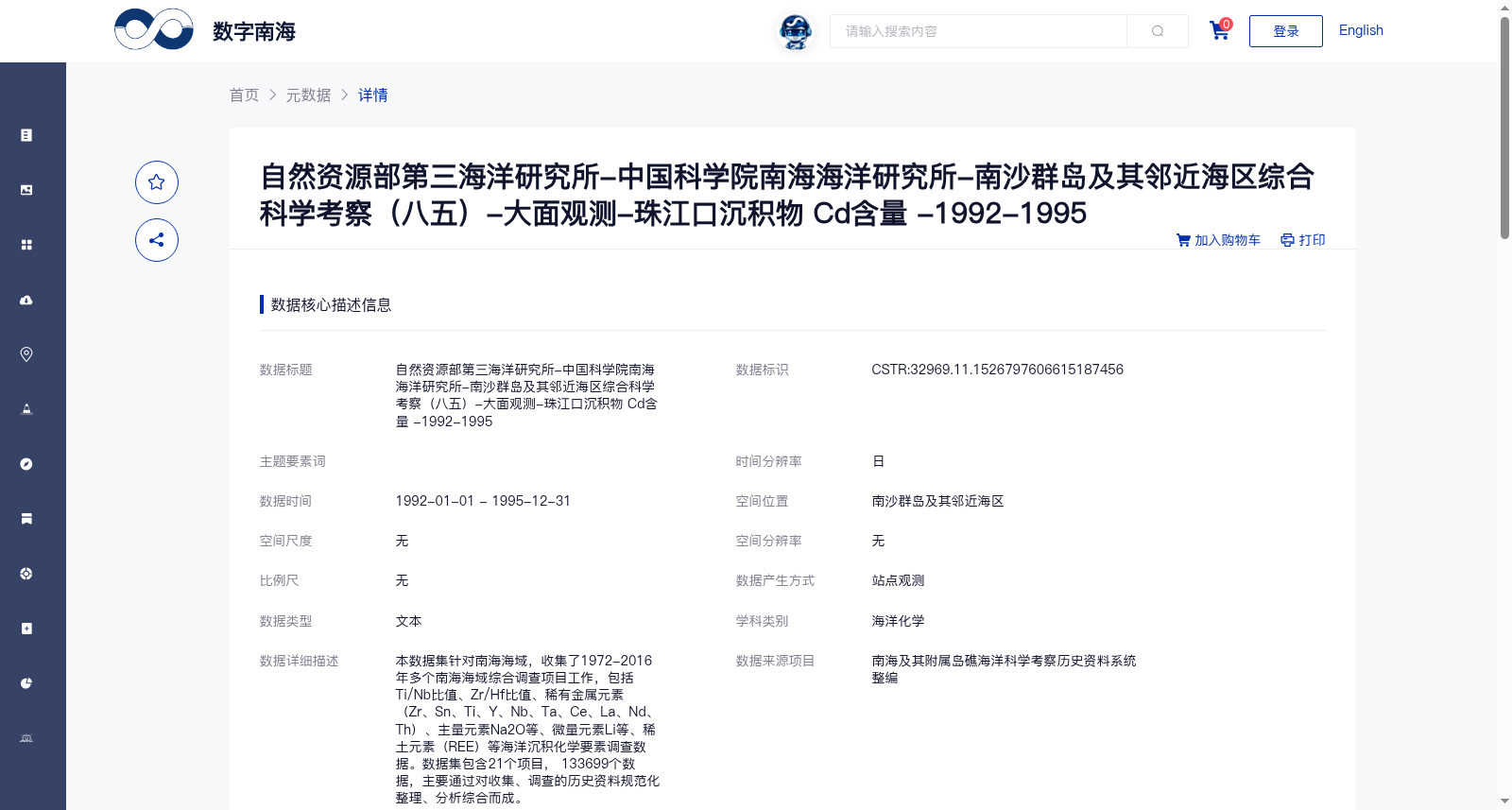Go to 元数据 breadcrumb
The height and width of the screenshot is (810, 1512).
pyautogui.click(x=308, y=95)
